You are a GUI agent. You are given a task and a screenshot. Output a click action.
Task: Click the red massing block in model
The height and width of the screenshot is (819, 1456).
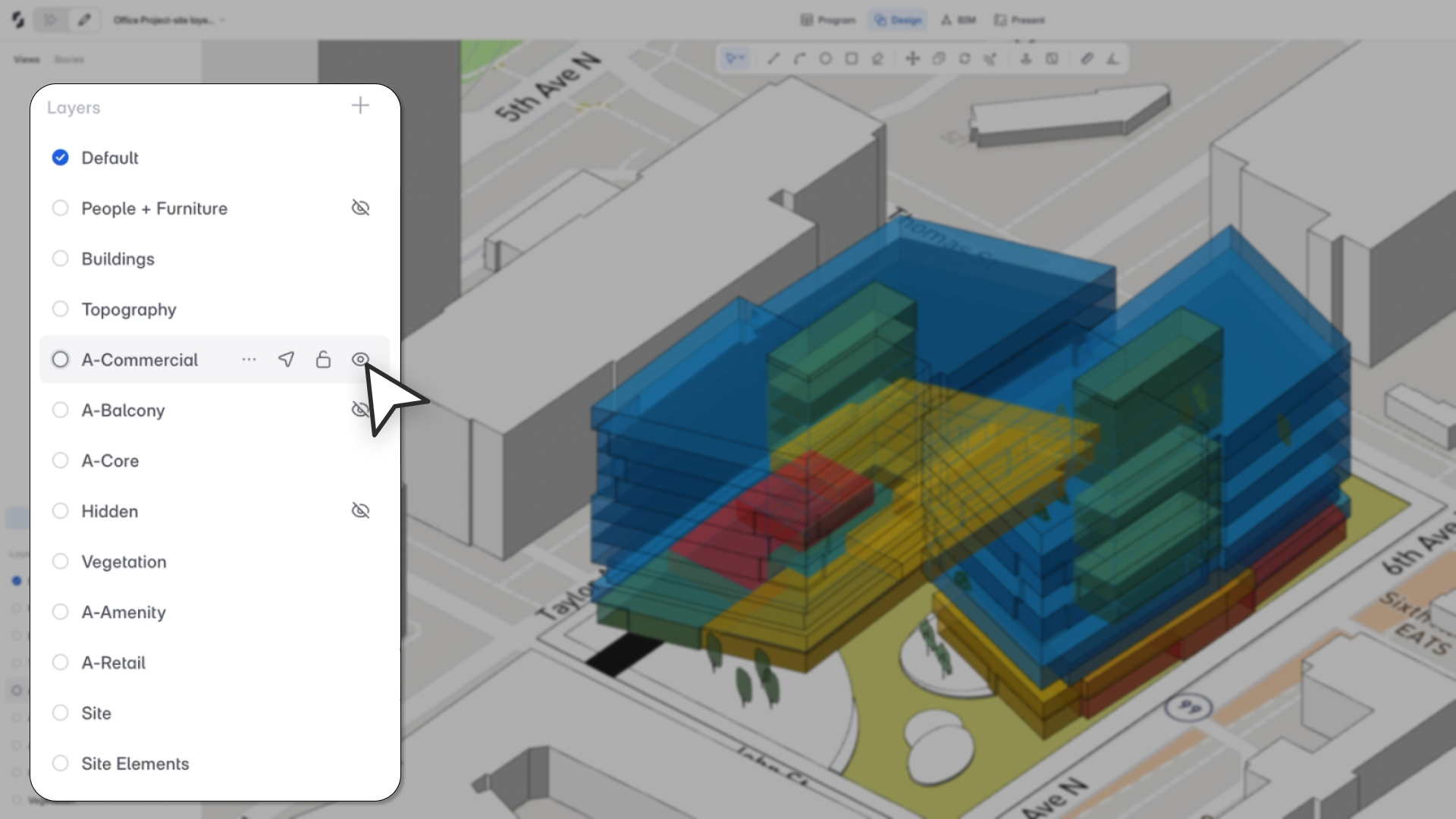[804, 493]
